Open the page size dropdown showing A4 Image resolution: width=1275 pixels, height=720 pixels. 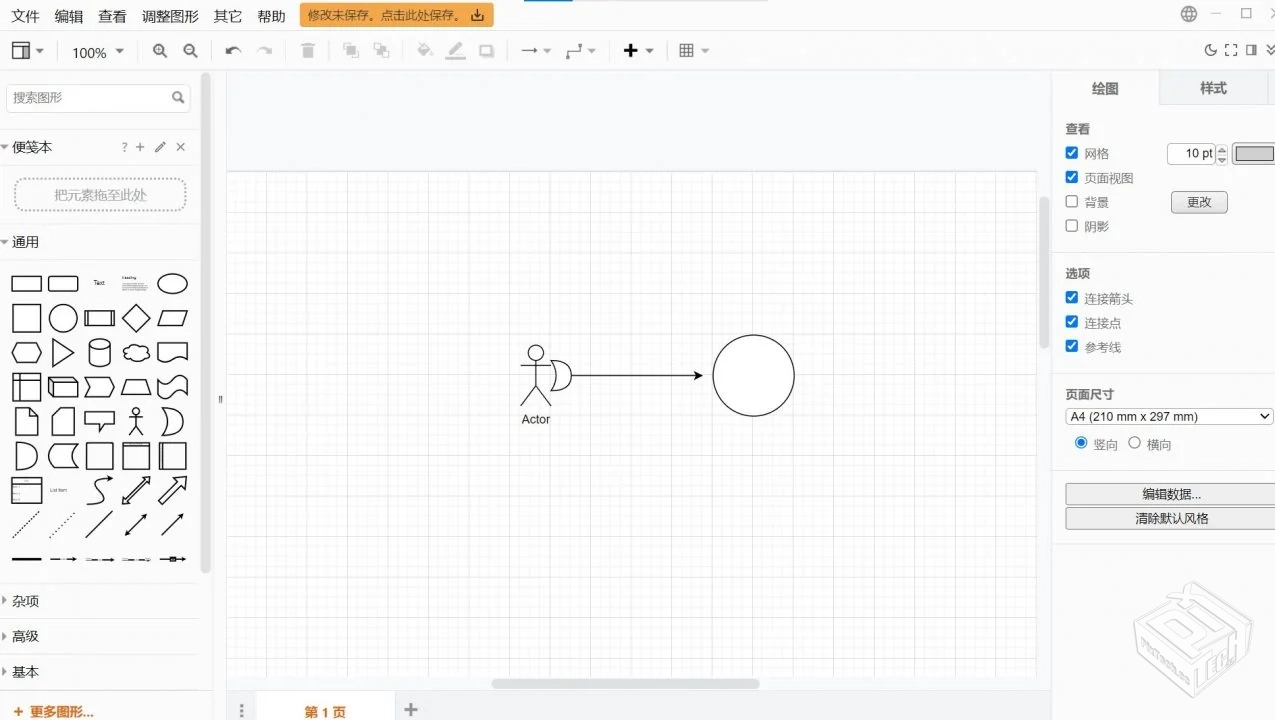coord(1168,416)
